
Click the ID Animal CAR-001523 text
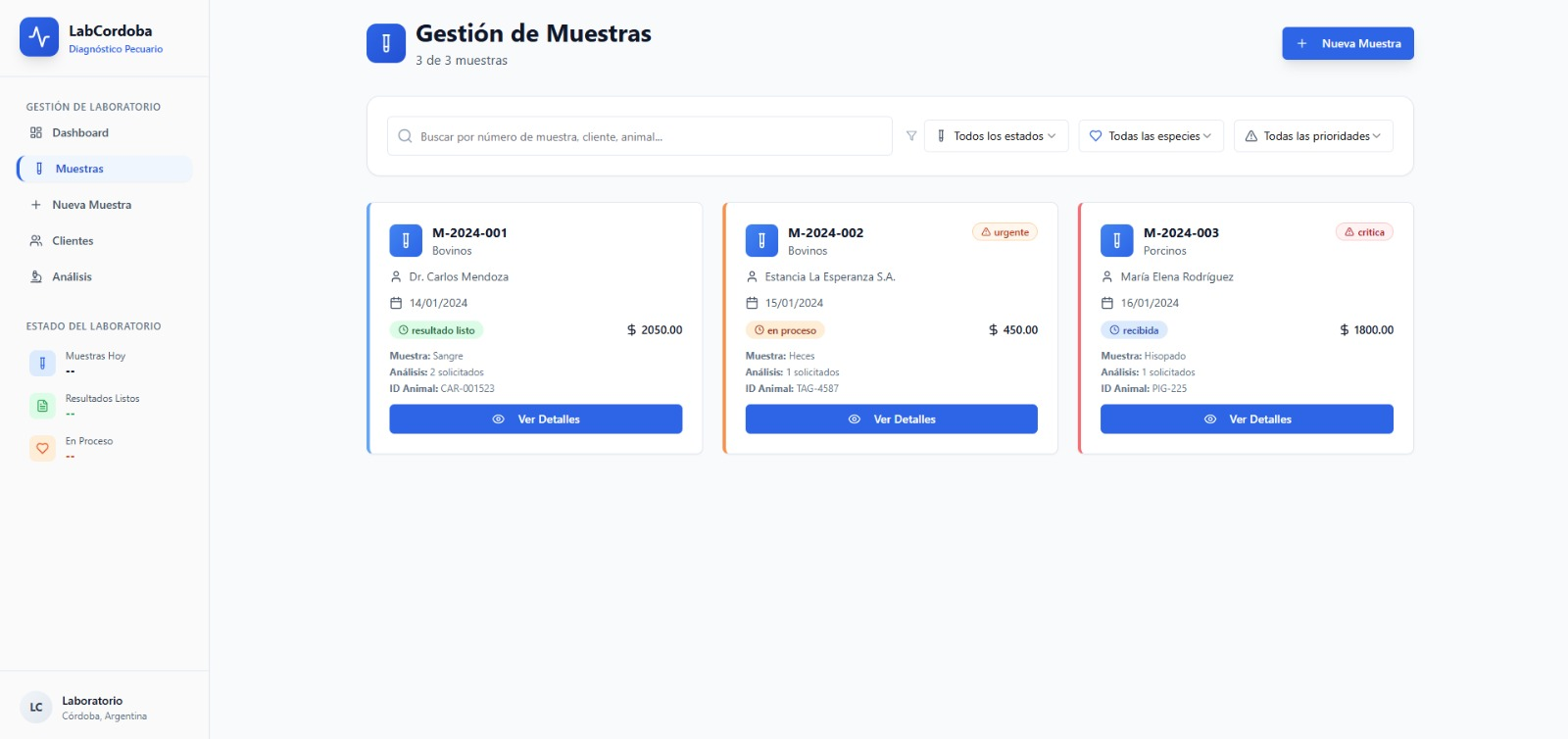[442, 389]
